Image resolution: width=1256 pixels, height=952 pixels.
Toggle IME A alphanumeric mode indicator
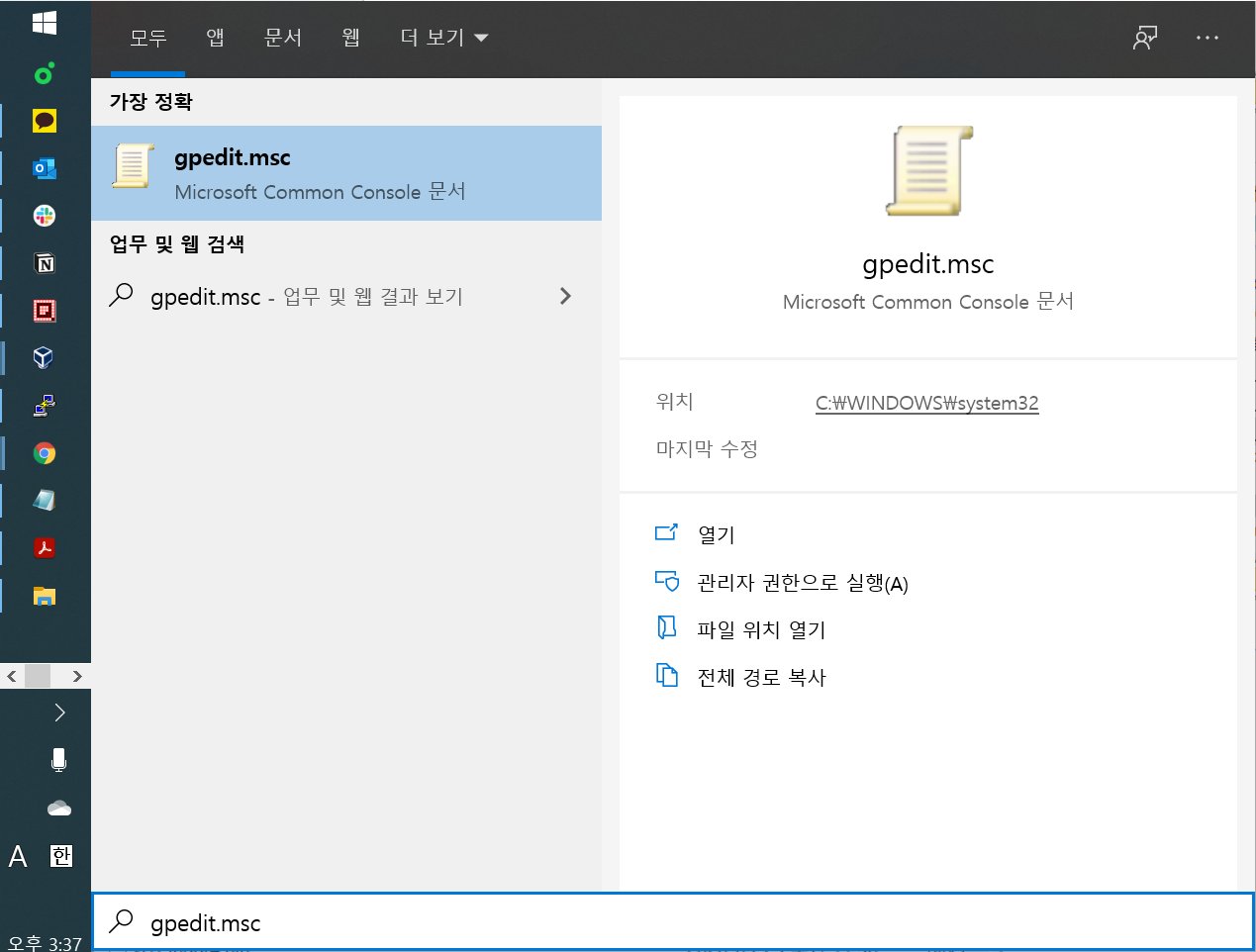tap(18, 856)
